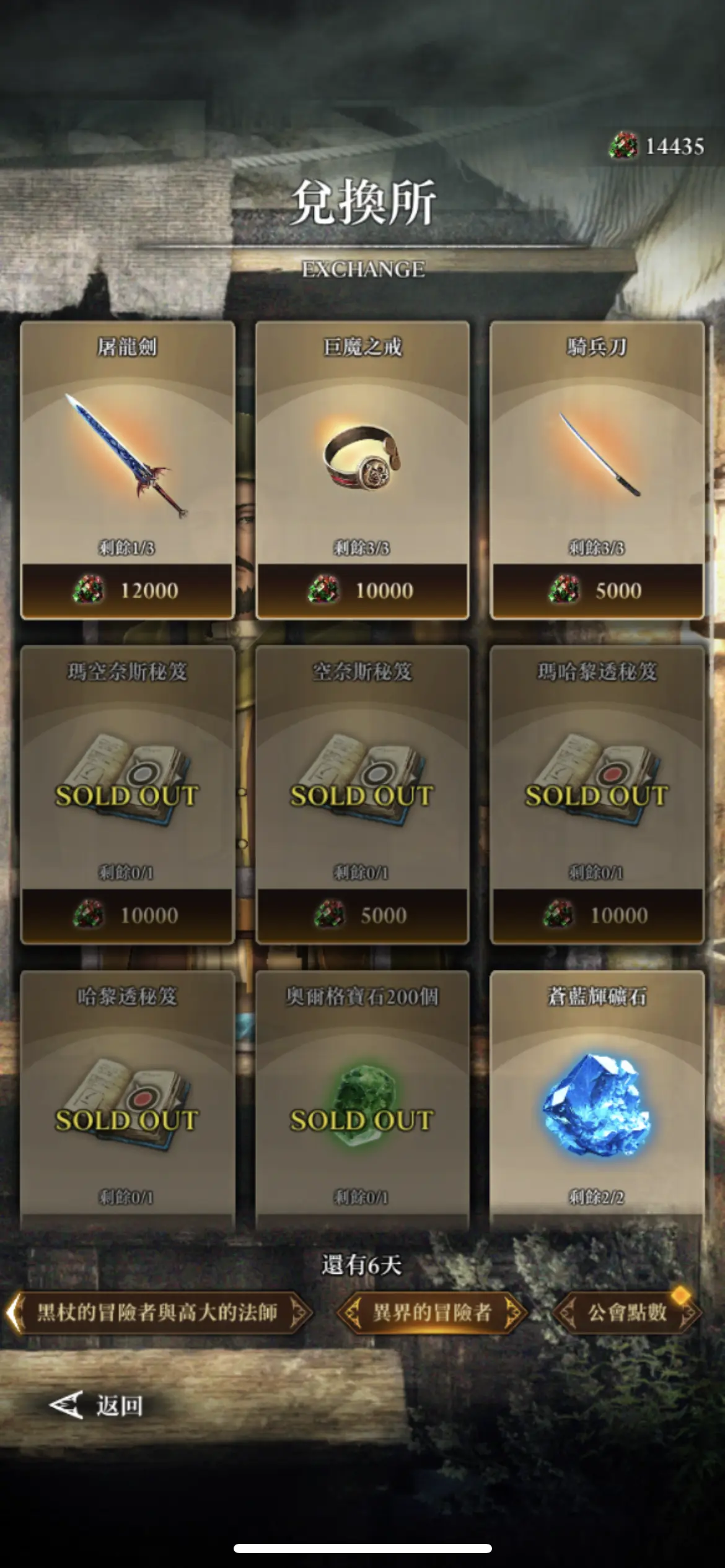The height and width of the screenshot is (1568, 725).
Task: Tap the iOS home indicator bar
Action: coord(362,1548)
